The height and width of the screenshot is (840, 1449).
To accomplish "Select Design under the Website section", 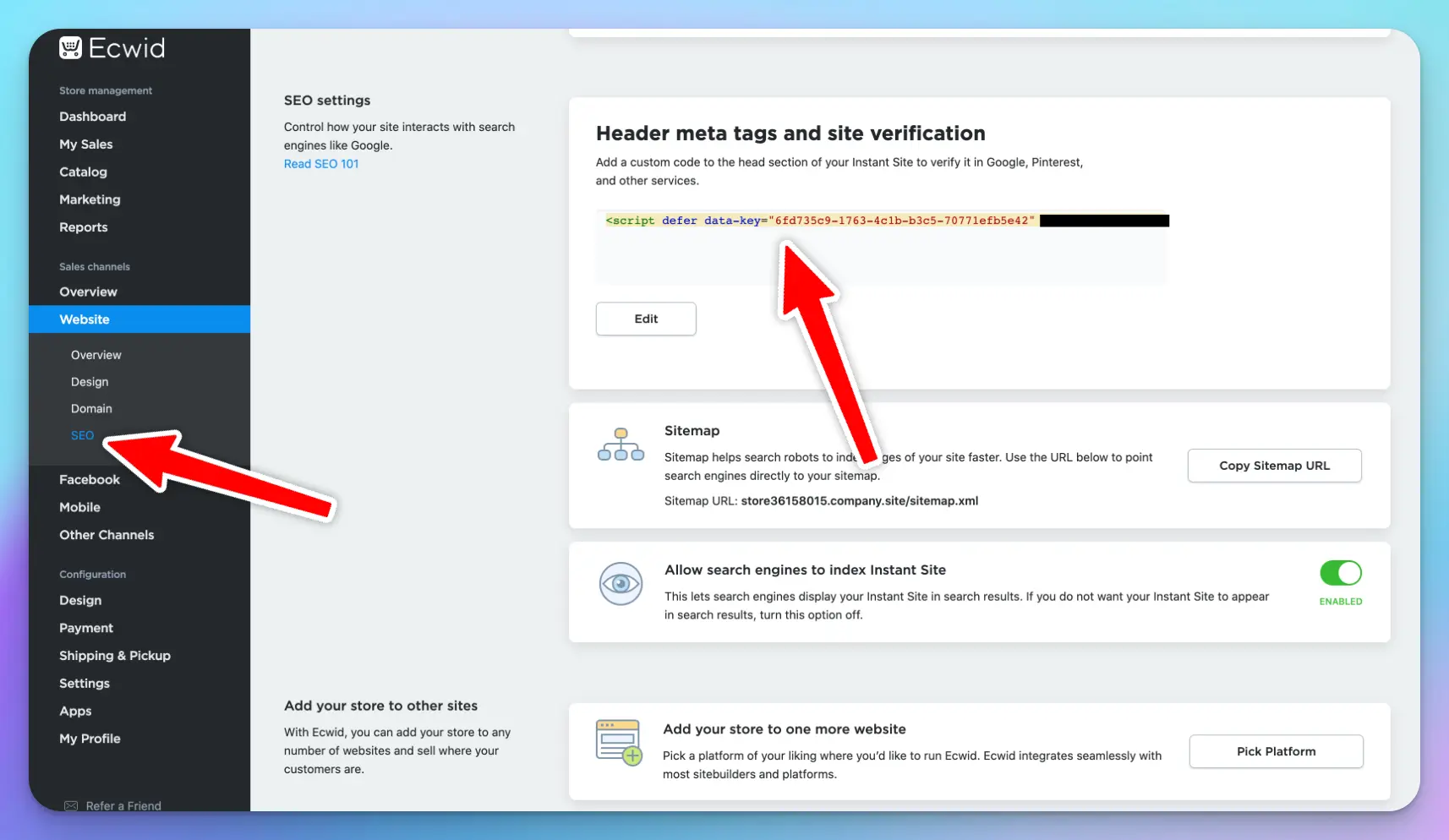I will point(89,381).
